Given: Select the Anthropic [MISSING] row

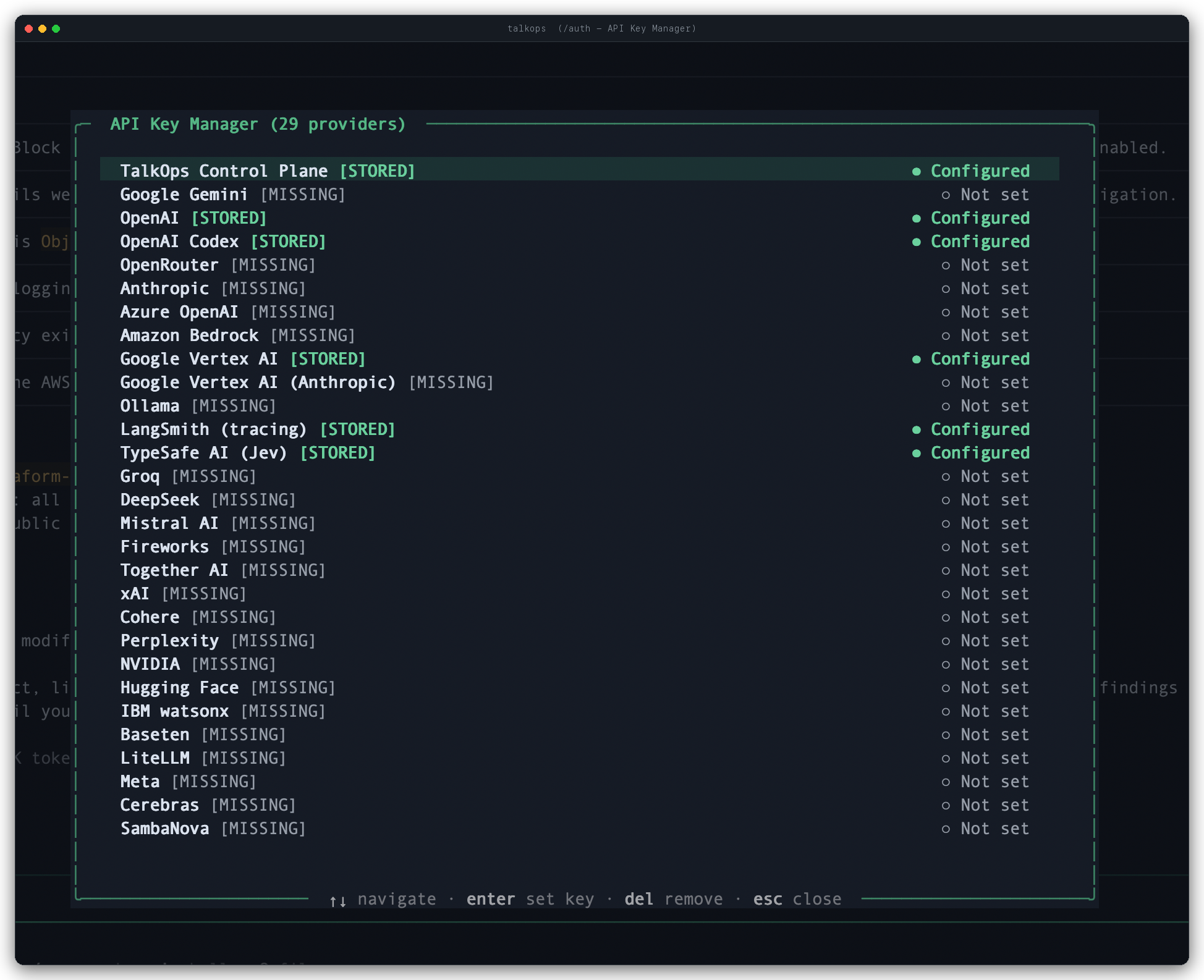Looking at the screenshot, I should (579, 288).
